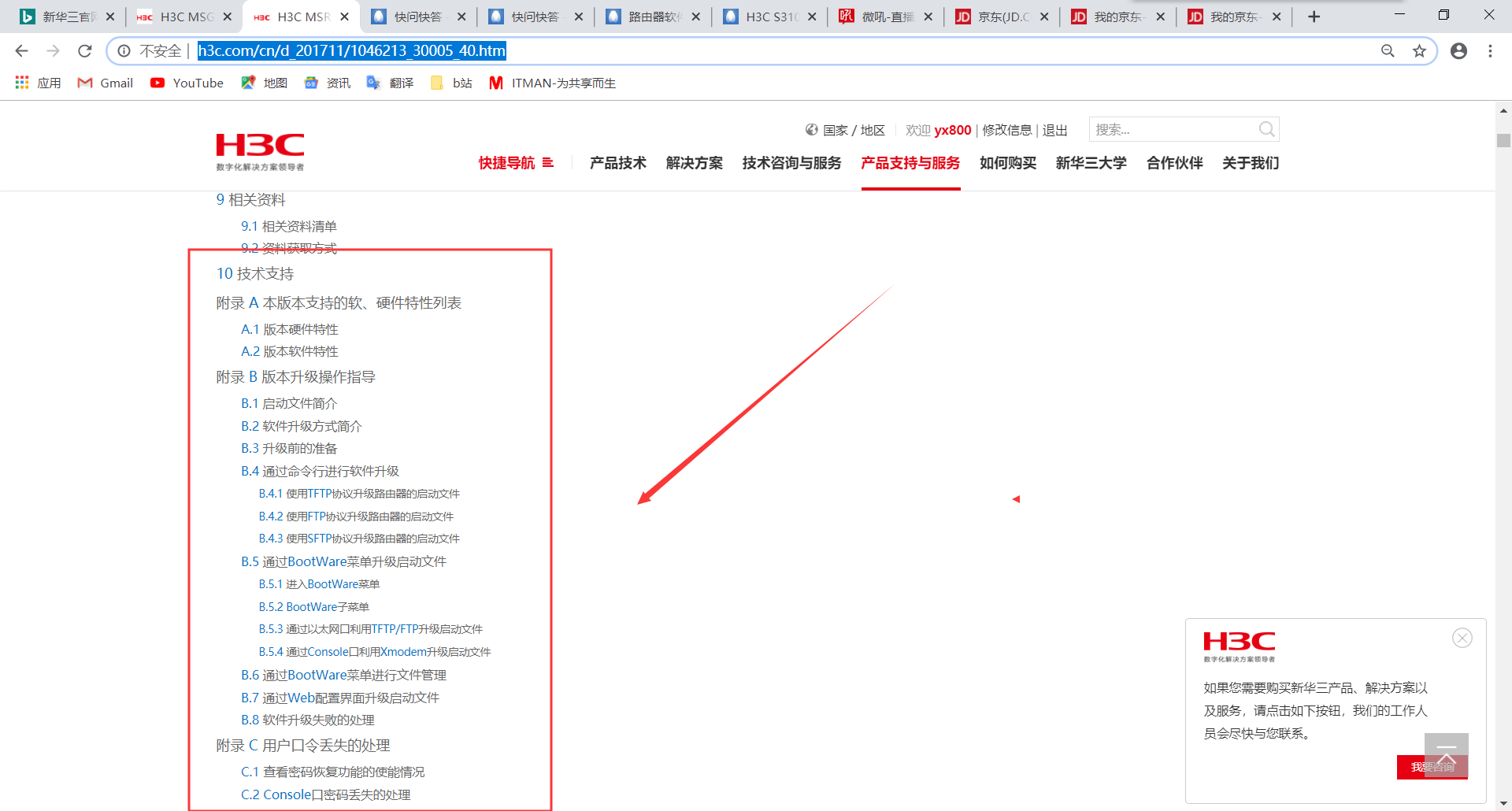Viewport: 1512px width, 811px height.
Task: Open the 新华三大学 menu
Action: 1091,163
